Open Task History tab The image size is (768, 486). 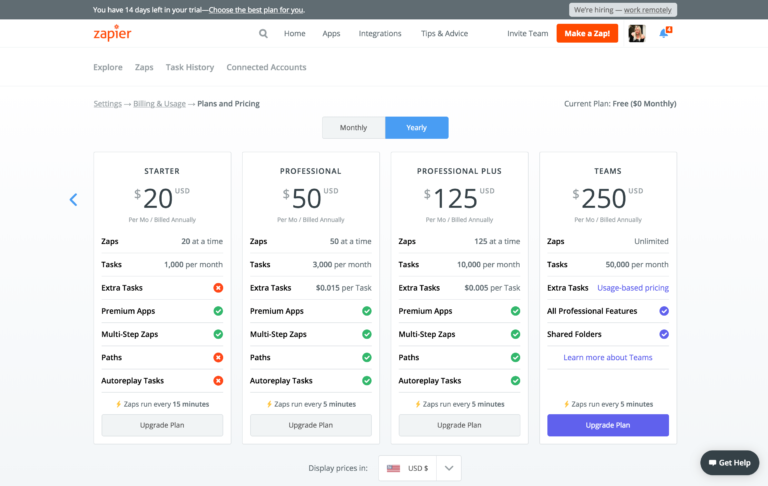pyautogui.click(x=190, y=67)
